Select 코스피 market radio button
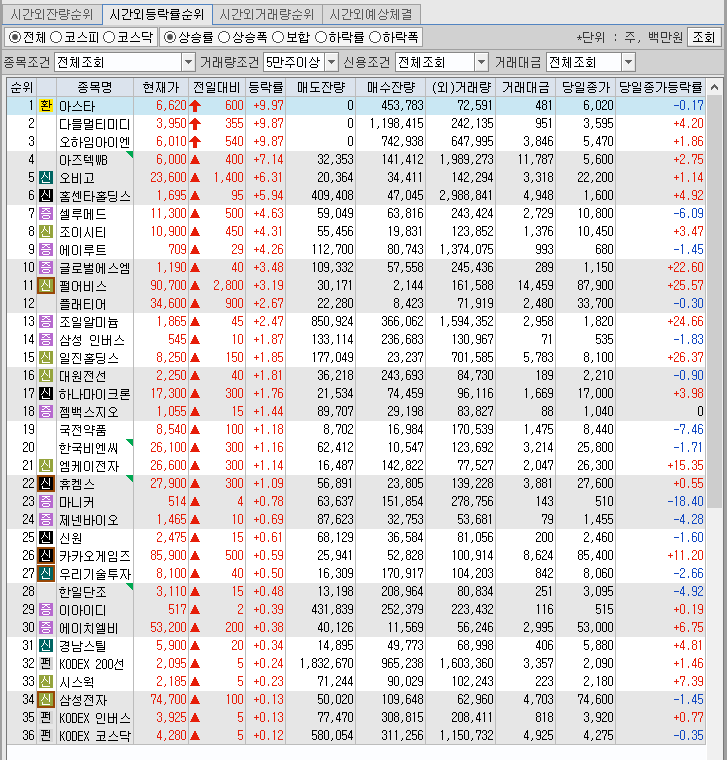Screen dimensions: 727x760 click(x=57, y=37)
